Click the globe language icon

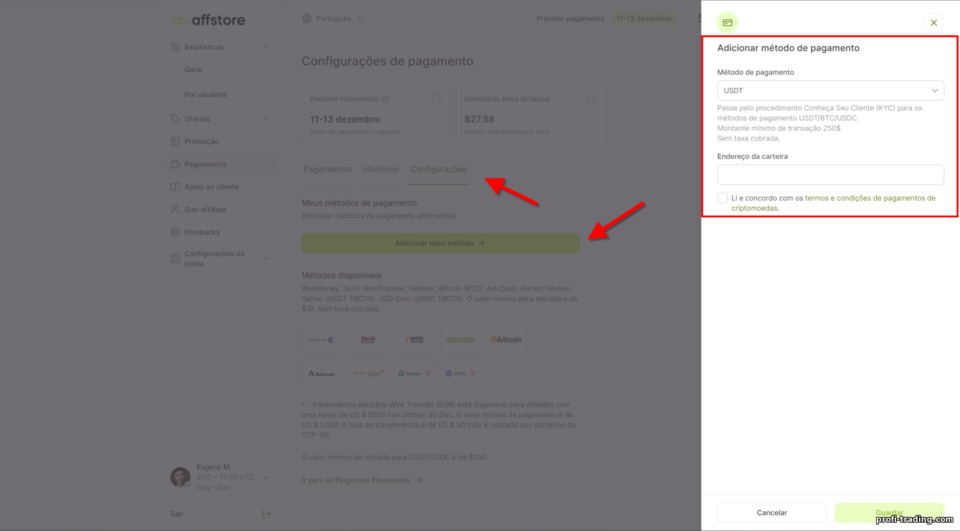point(307,18)
